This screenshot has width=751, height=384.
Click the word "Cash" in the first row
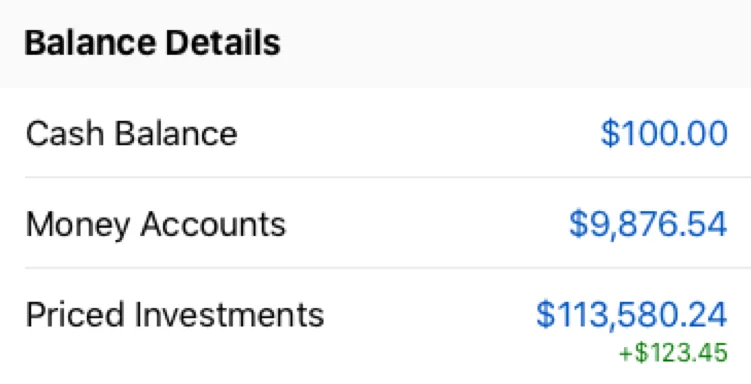point(65,134)
